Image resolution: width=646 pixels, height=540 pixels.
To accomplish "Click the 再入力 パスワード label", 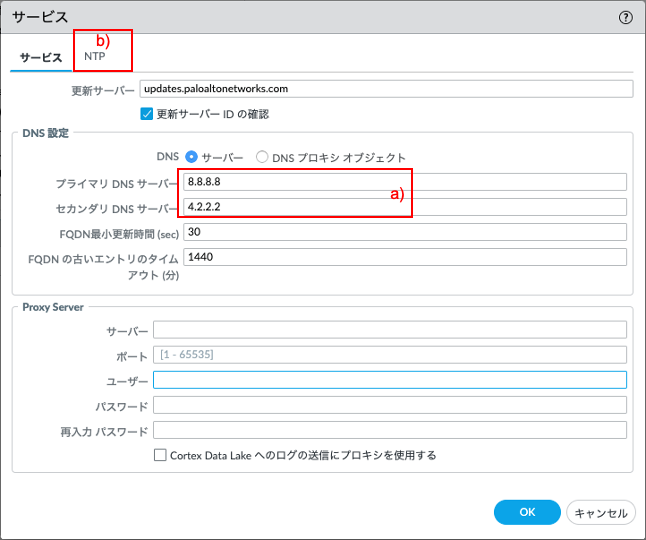I will click(x=104, y=432).
